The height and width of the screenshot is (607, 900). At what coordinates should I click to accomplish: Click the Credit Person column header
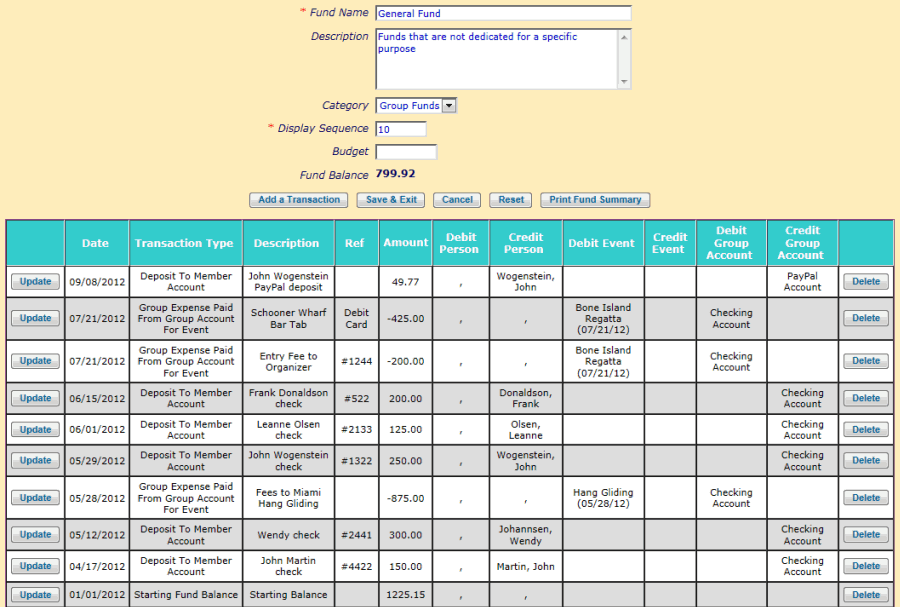coord(525,243)
